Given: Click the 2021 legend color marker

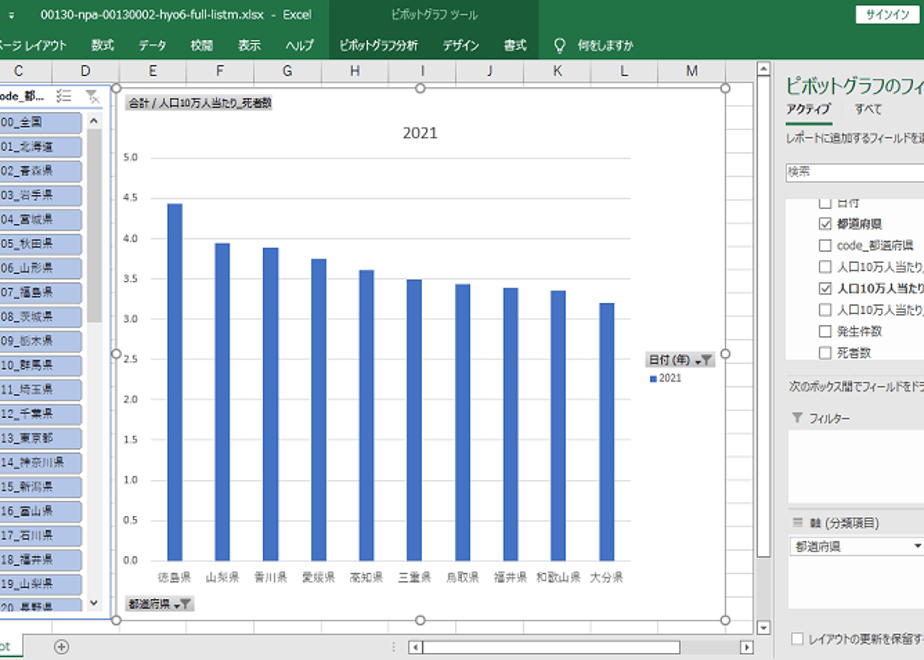Looking at the screenshot, I should 653,379.
